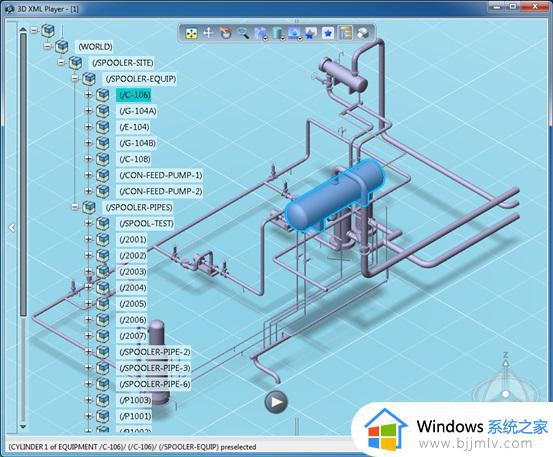
Task: Click the blue star favorites icon
Action: pyautogui.click(x=328, y=33)
